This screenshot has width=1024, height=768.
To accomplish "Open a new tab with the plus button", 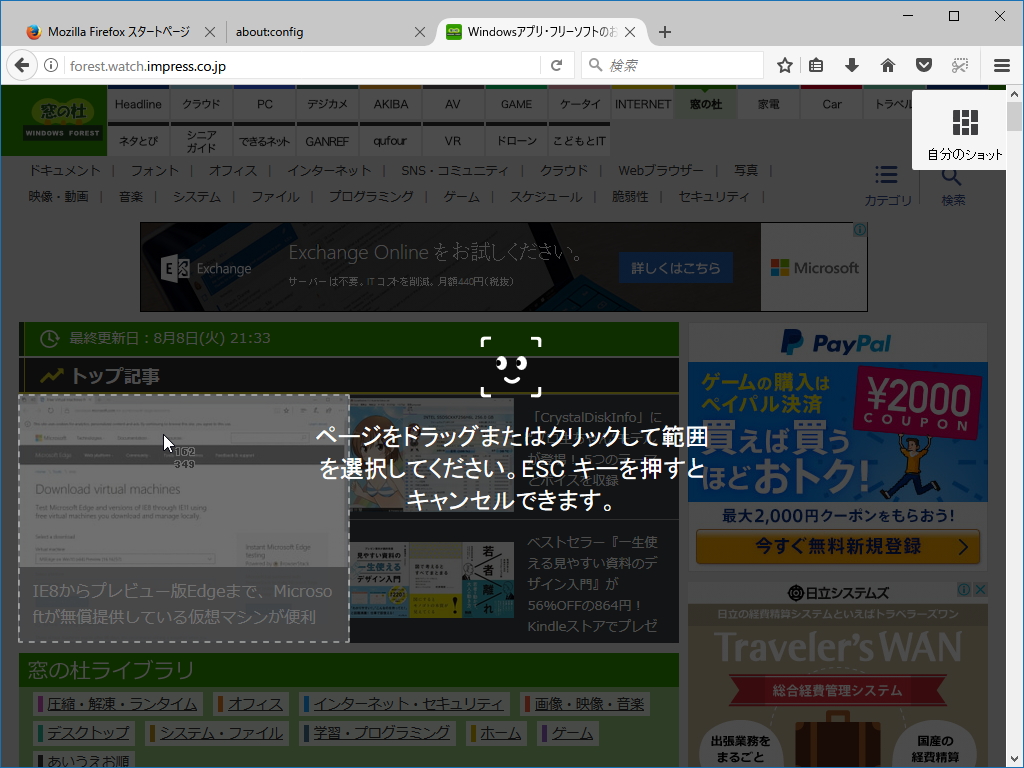I will [664, 31].
